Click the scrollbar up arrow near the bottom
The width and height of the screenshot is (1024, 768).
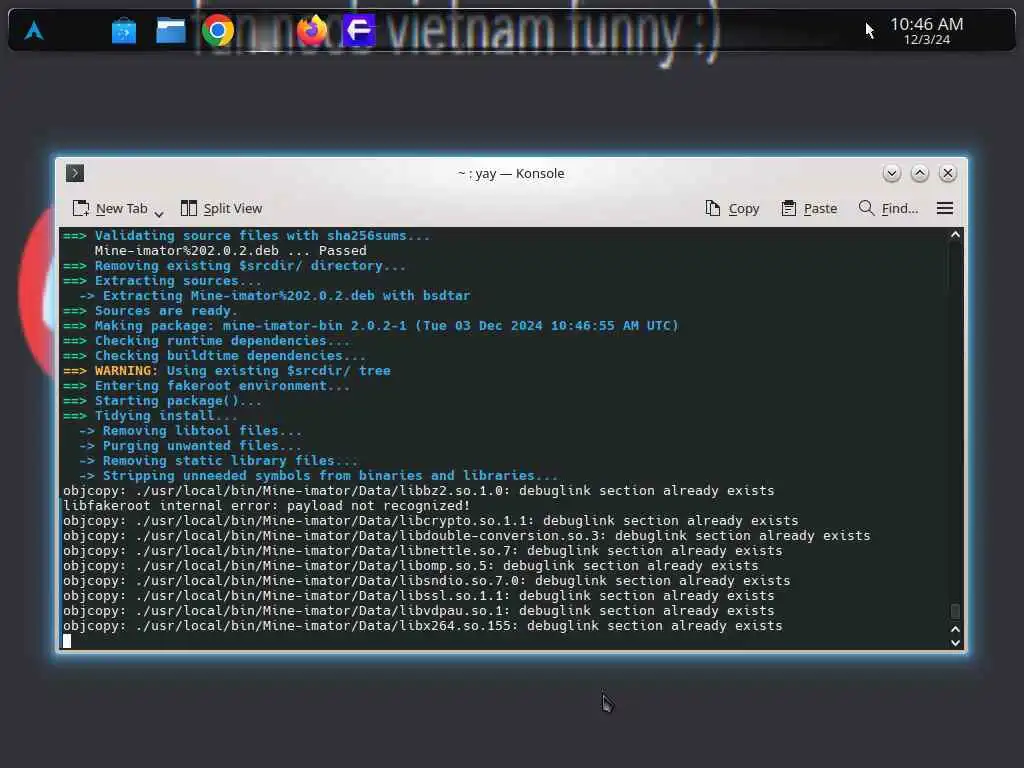click(955, 630)
